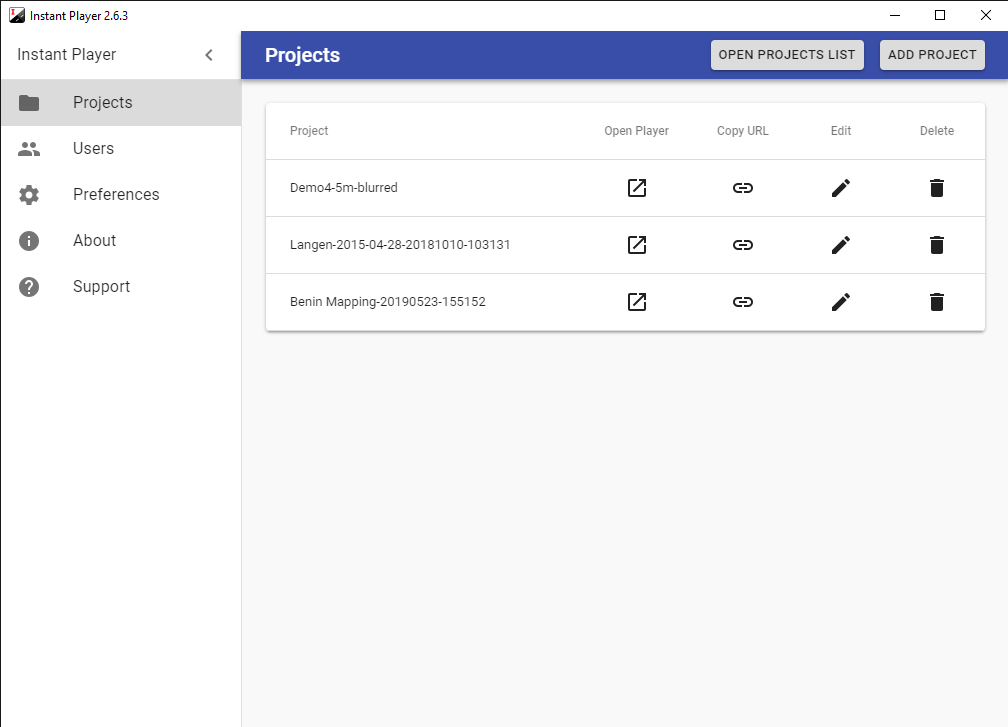Select the Benin Mapping-20190523-155152 project name
The width and height of the screenshot is (1008, 727).
388,302
